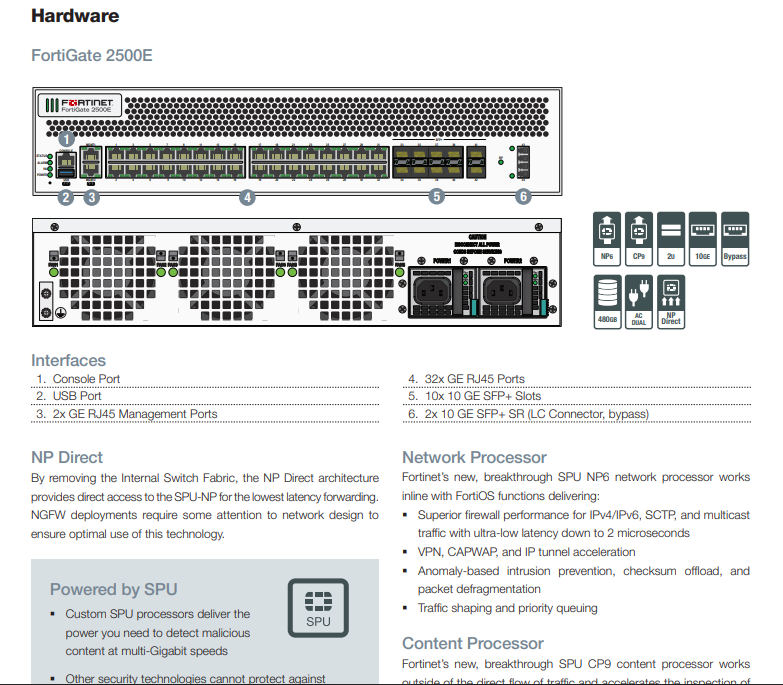The image size is (783, 685).
Task: Click the Fortinet logo on front panel
Action: pos(80,105)
